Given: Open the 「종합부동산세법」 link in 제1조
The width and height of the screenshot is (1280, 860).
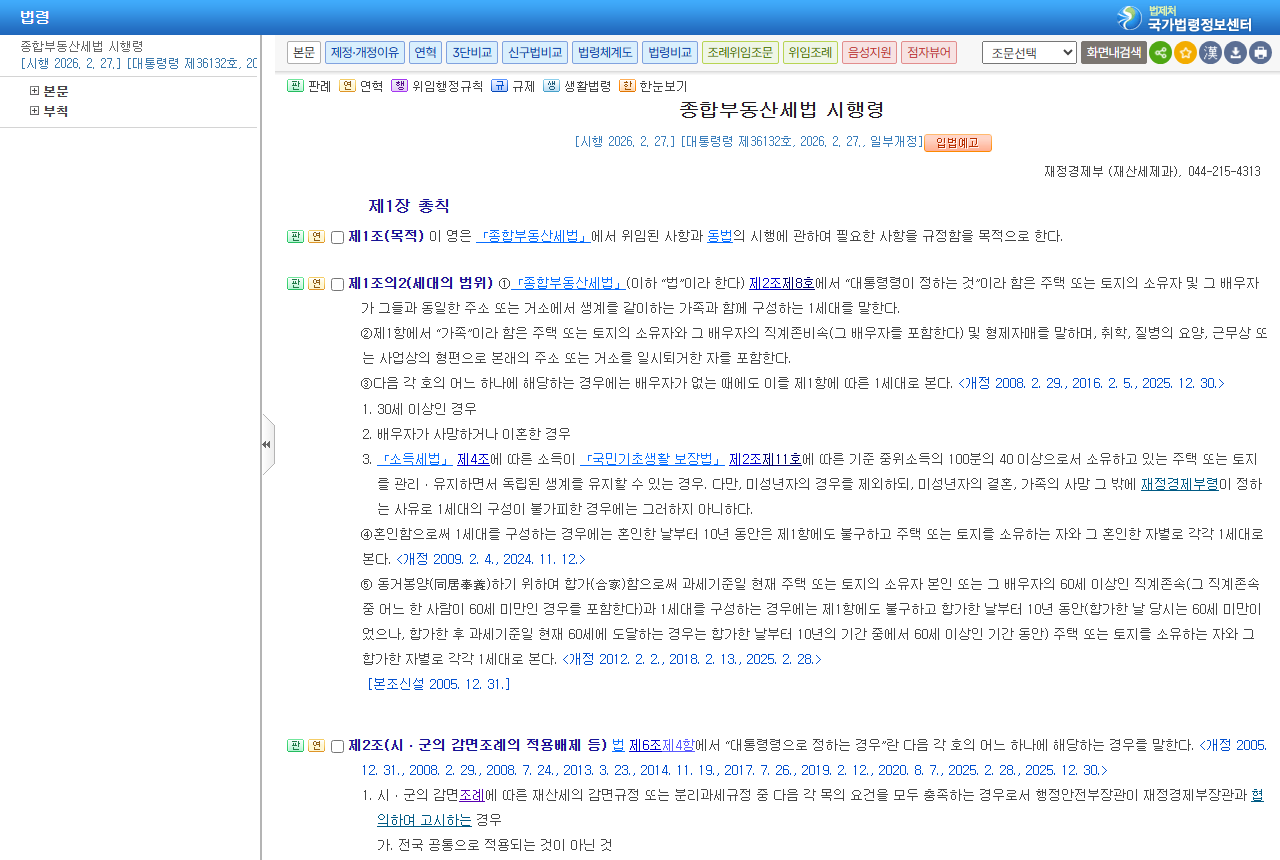Looking at the screenshot, I should (534, 237).
